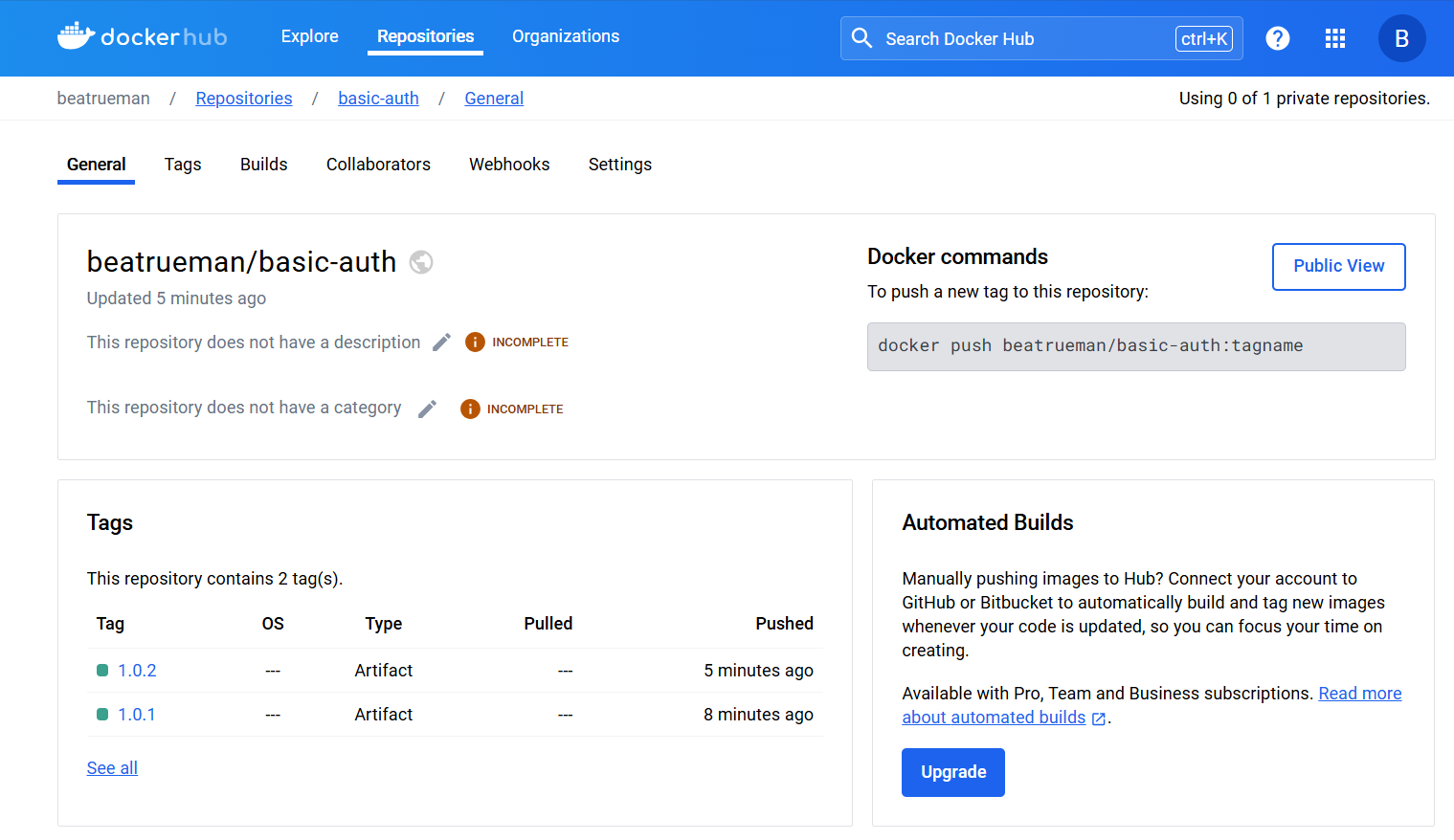The image size is (1454, 840).
Task: Click the pencil icon to edit category
Action: point(427,409)
